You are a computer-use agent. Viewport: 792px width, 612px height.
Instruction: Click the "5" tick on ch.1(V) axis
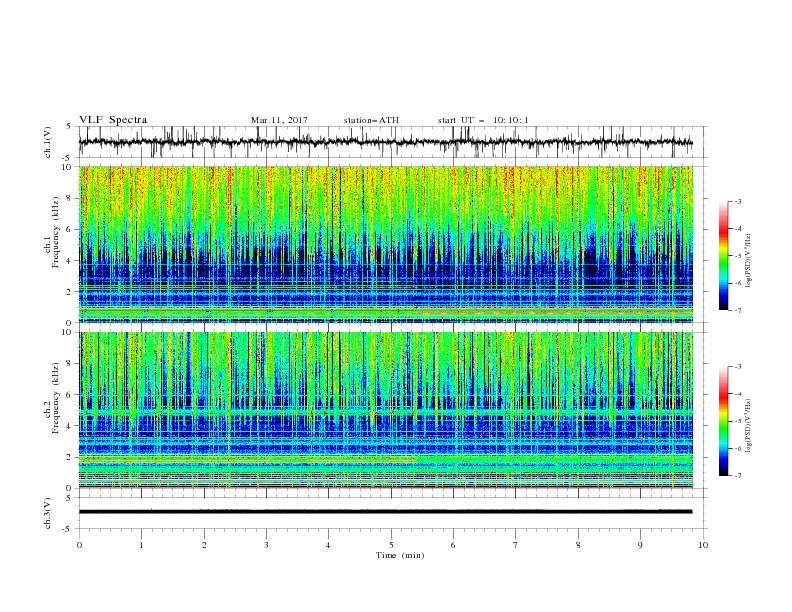coord(70,127)
